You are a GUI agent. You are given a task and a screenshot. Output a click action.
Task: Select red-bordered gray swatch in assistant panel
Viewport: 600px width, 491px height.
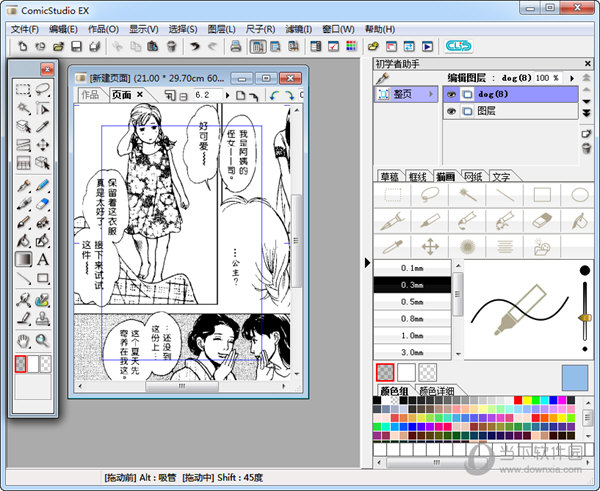(385, 372)
